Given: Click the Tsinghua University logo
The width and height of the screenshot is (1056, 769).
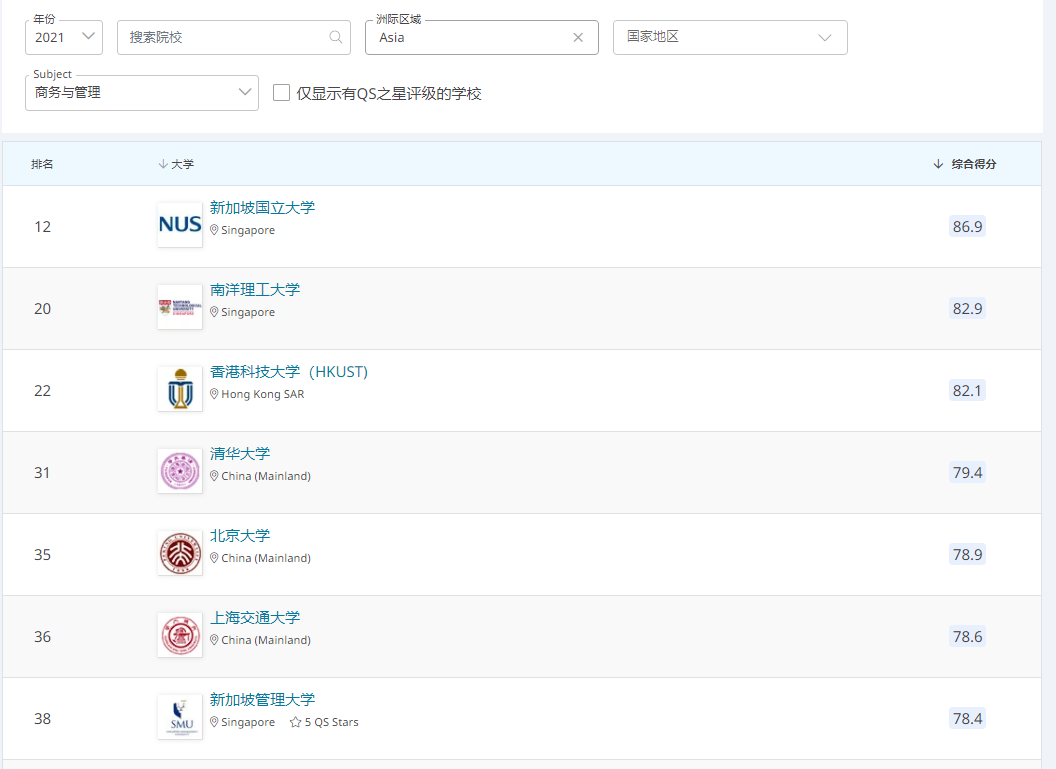Looking at the screenshot, I should point(180,471).
